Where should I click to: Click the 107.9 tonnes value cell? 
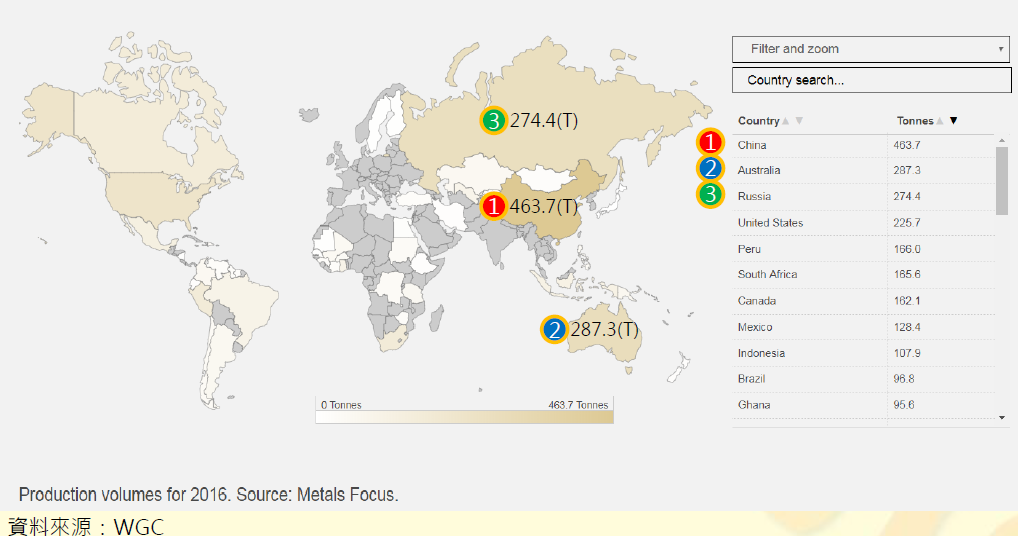click(x=906, y=354)
